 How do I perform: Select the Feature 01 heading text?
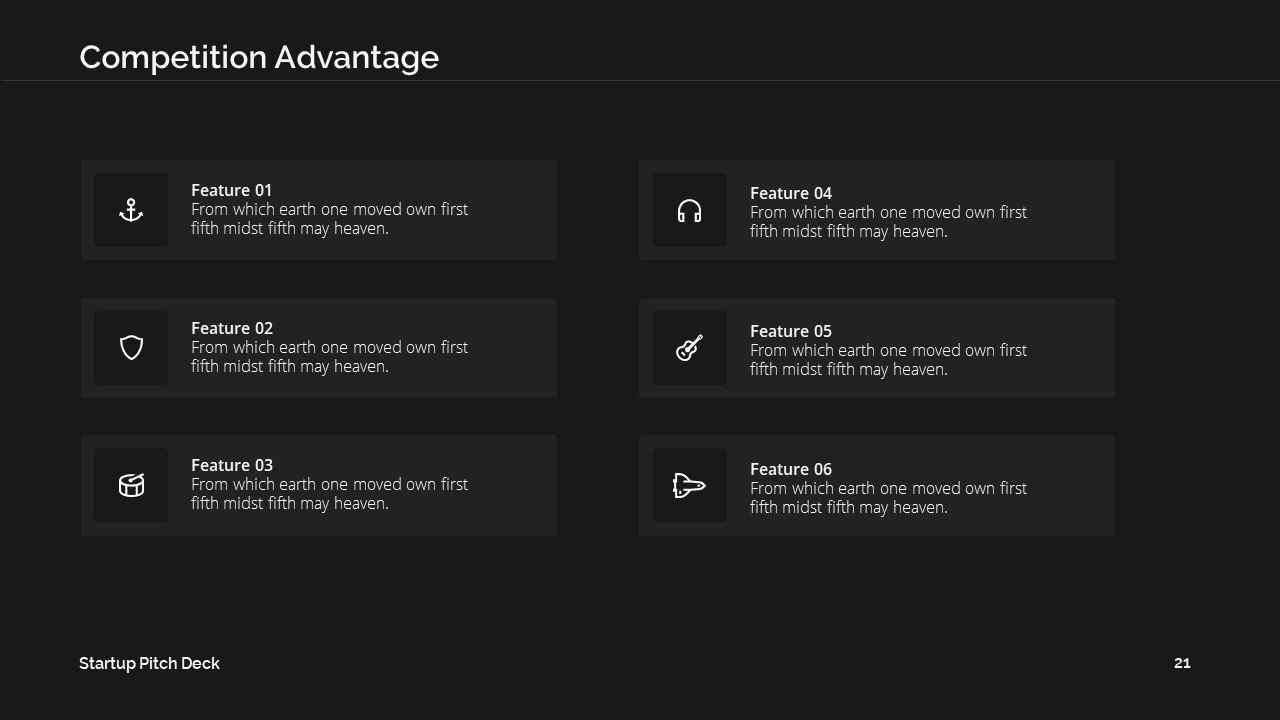(x=231, y=190)
